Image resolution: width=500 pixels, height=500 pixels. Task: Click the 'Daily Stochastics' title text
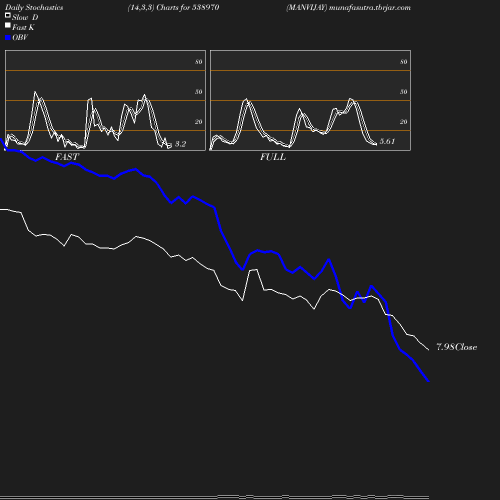tap(34, 7)
